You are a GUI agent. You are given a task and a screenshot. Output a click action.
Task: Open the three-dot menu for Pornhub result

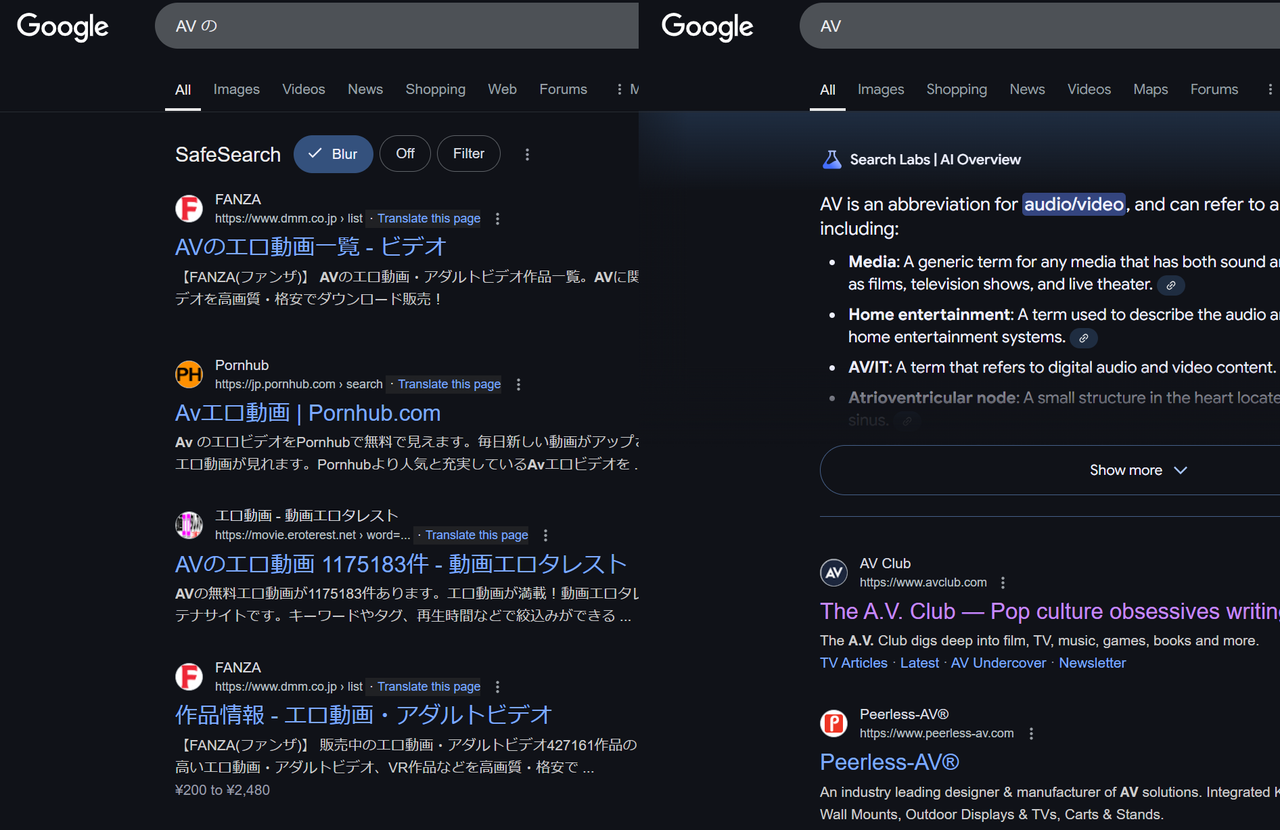(518, 384)
